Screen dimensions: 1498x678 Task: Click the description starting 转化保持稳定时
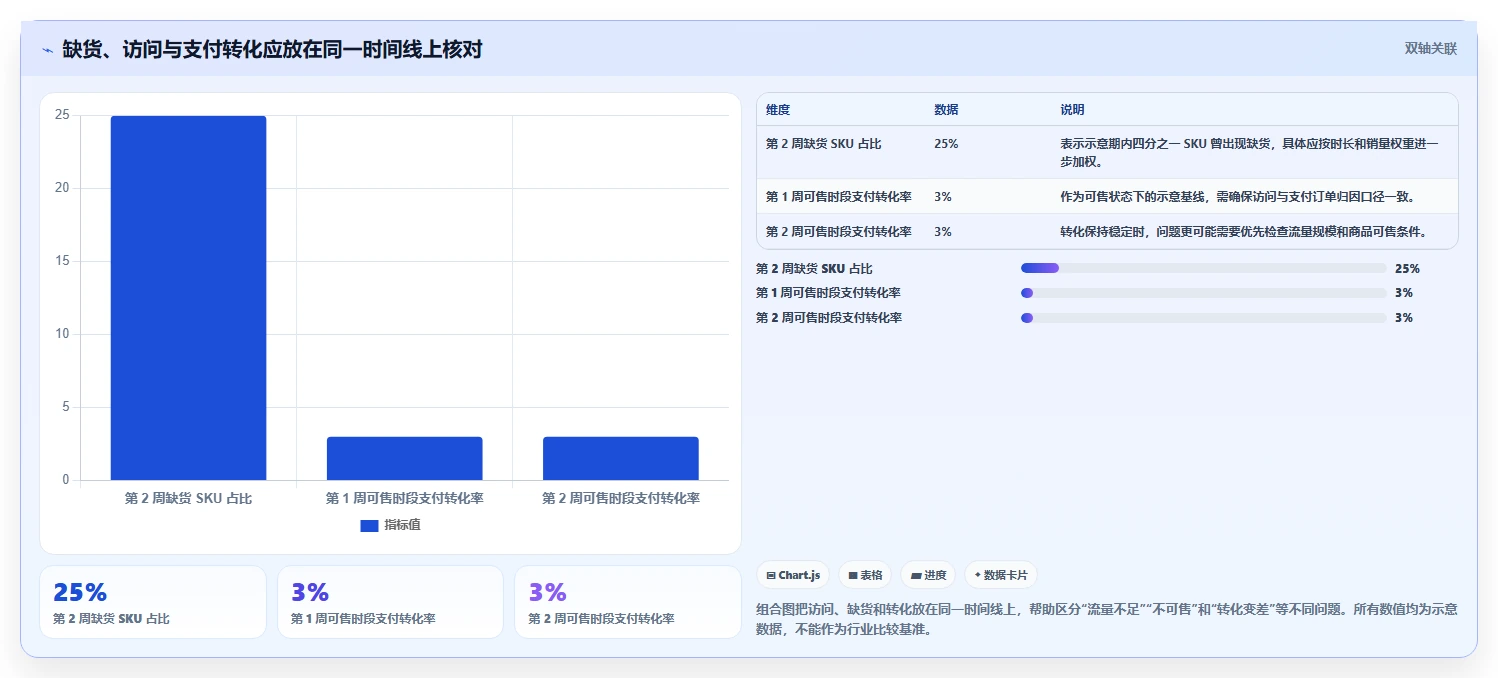click(1243, 231)
